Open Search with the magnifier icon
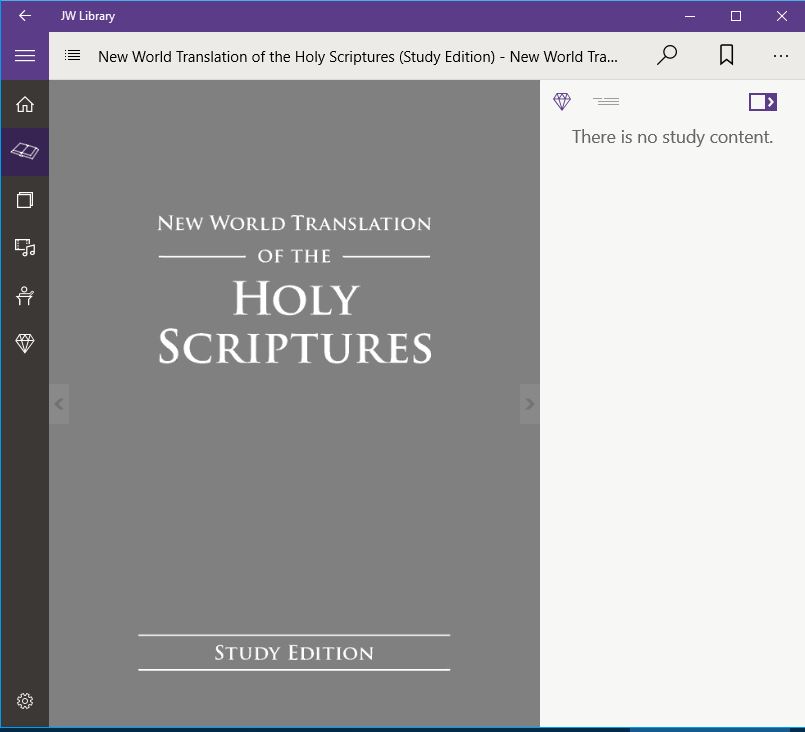Viewport: 805px width, 732px height. [666, 56]
